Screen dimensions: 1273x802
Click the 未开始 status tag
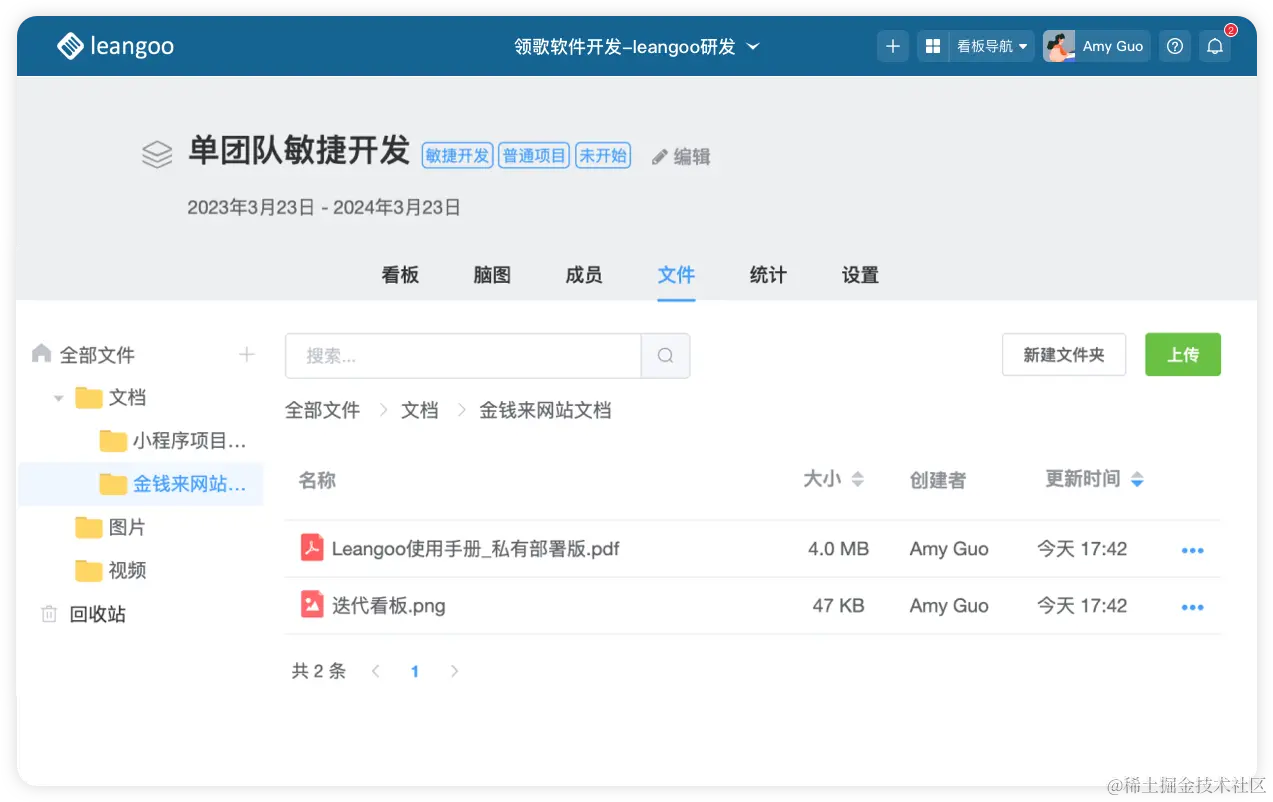603,156
